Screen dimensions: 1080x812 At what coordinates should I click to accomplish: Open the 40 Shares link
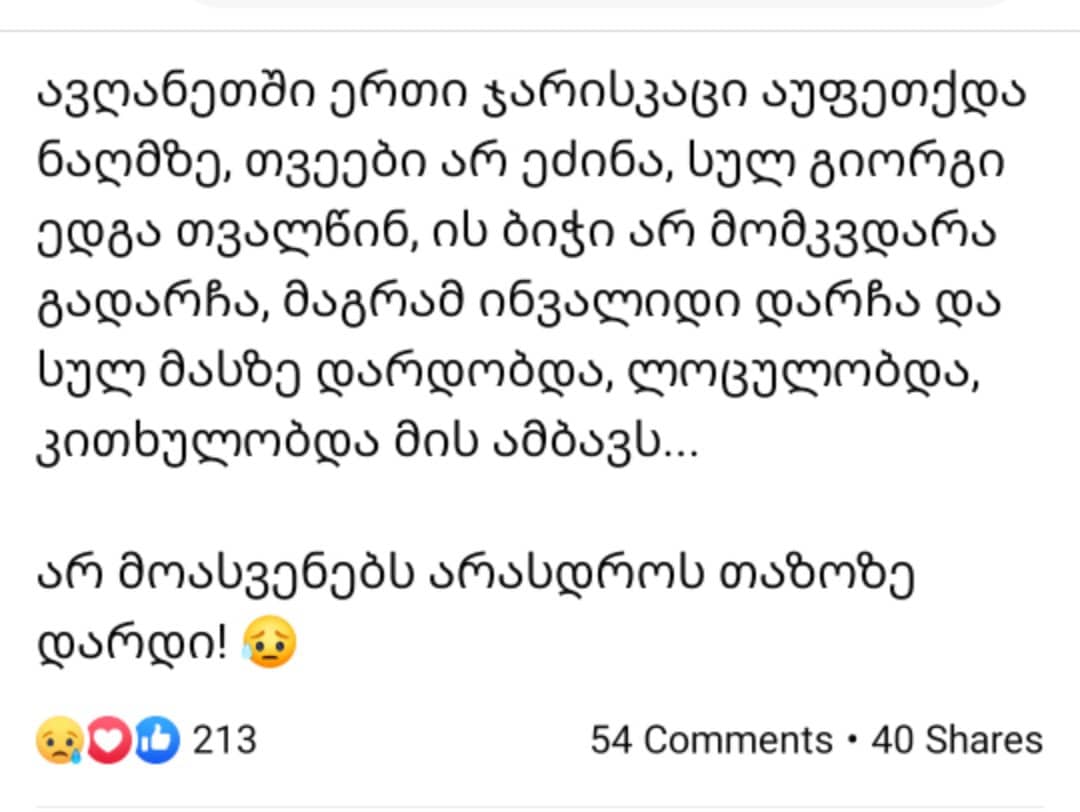(x=957, y=740)
